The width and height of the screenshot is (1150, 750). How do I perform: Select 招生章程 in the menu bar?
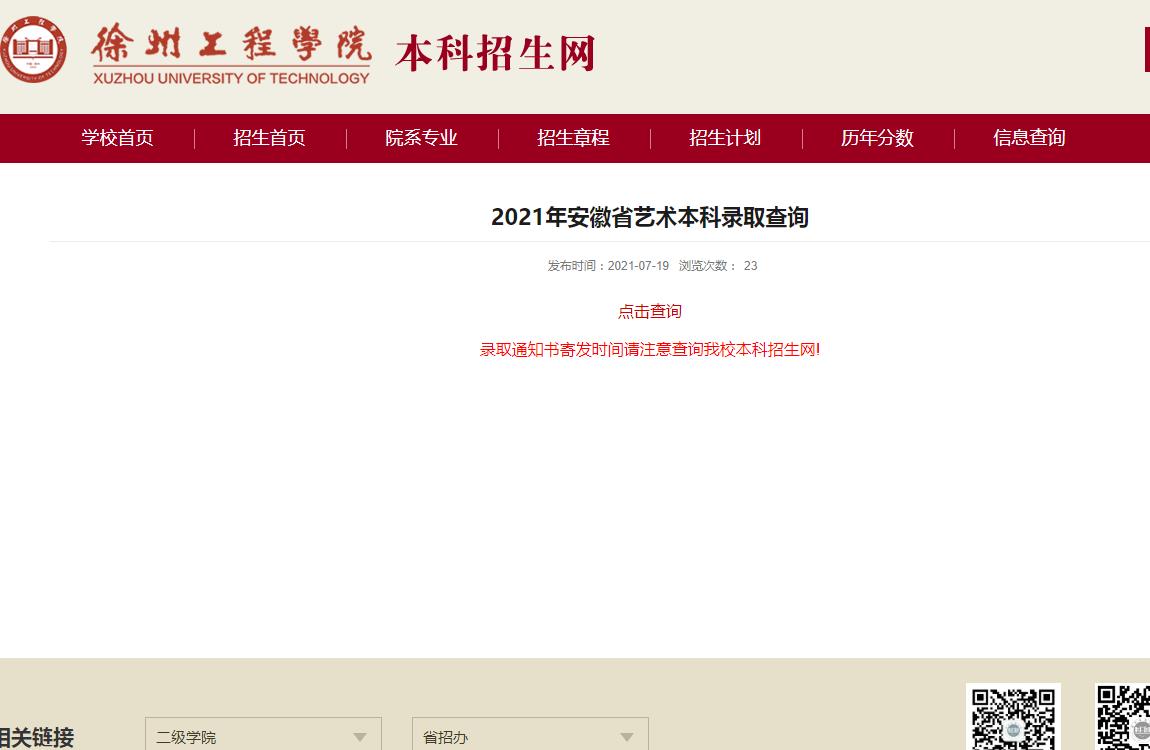(574, 138)
